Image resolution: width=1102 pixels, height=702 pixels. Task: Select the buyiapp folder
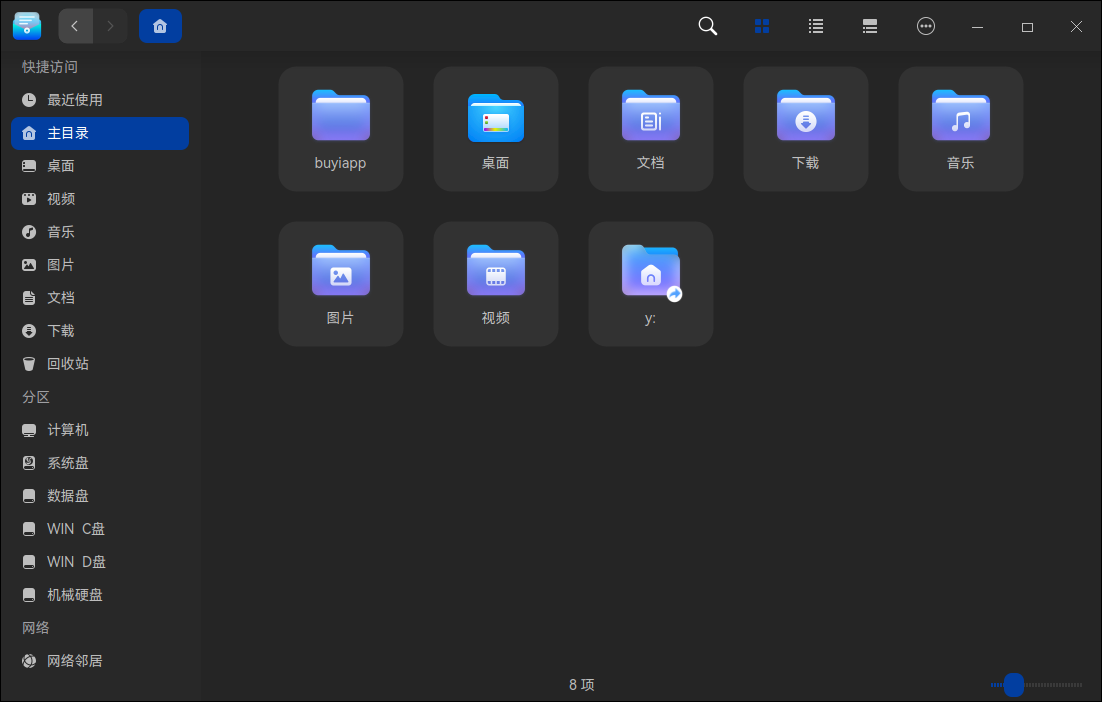(x=341, y=129)
